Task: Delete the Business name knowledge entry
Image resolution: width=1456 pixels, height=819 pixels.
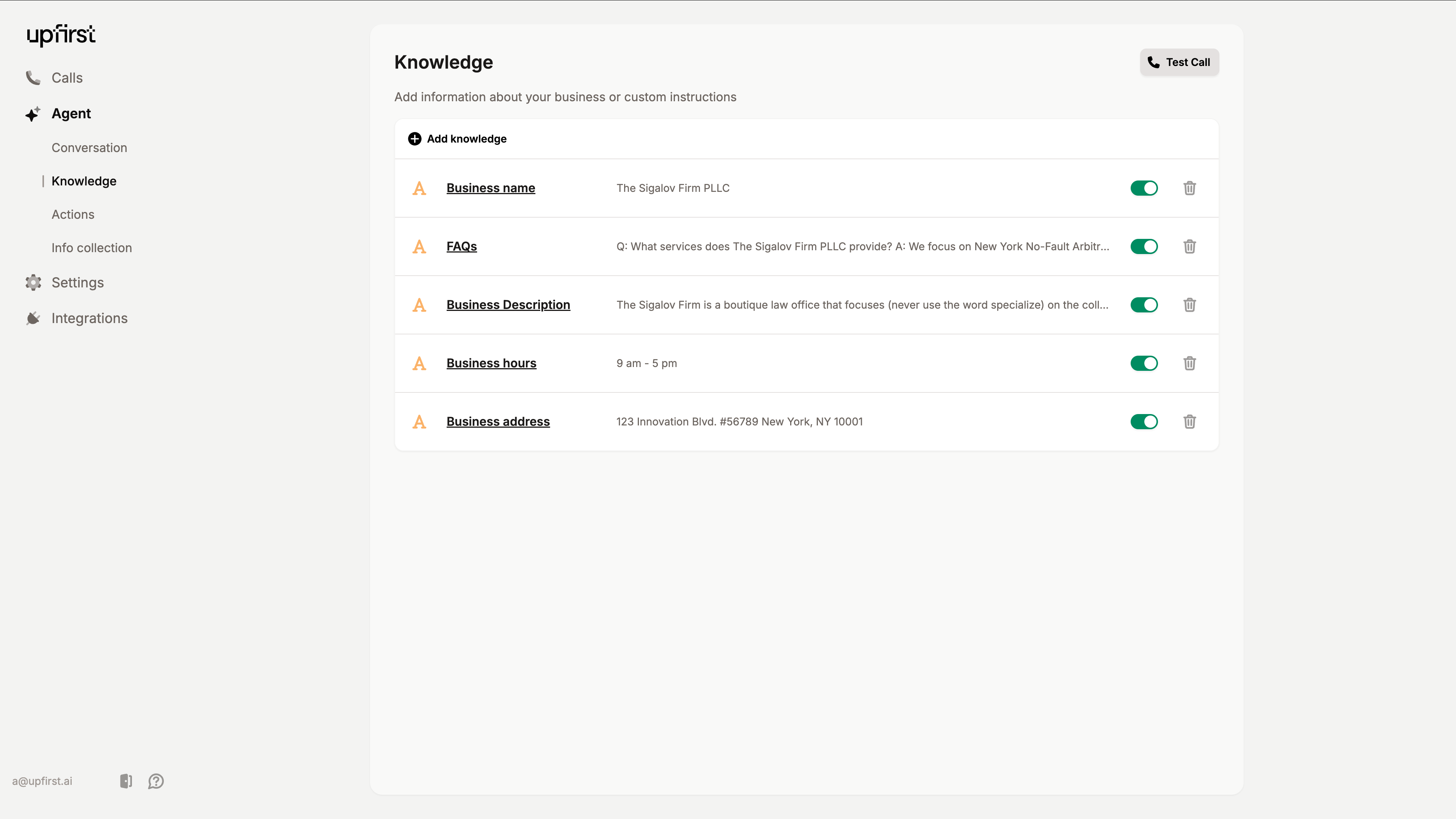Action: pyautogui.click(x=1189, y=188)
